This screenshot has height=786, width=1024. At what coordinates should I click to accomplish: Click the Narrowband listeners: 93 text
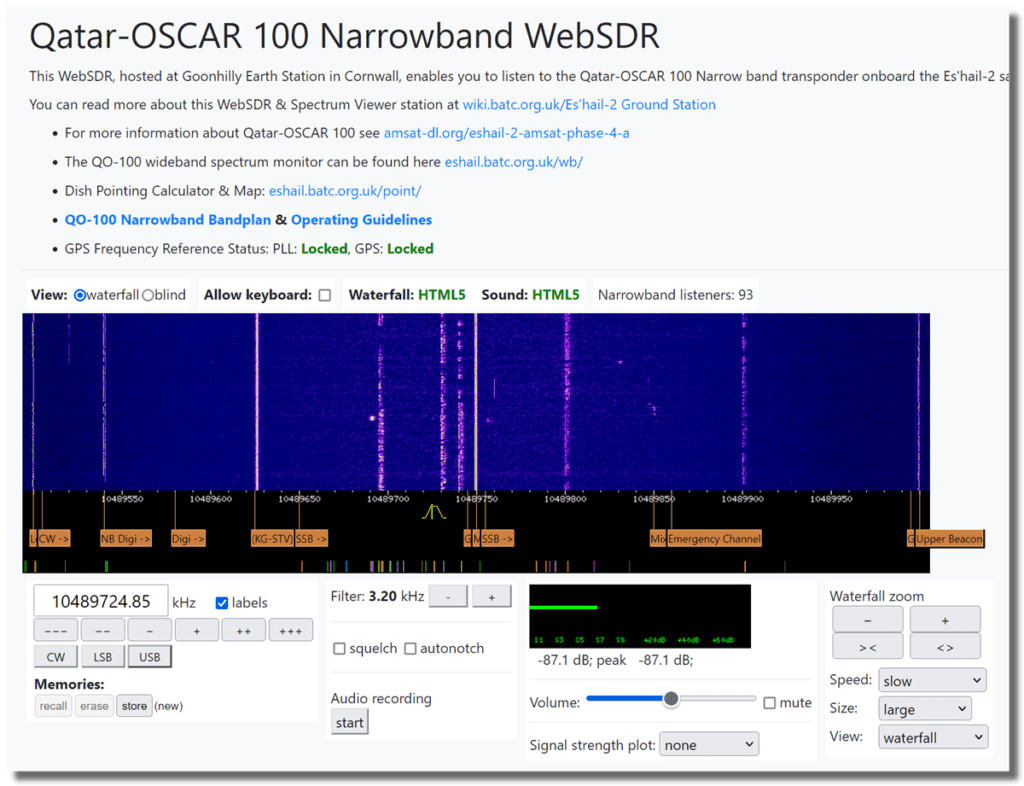[675, 295]
